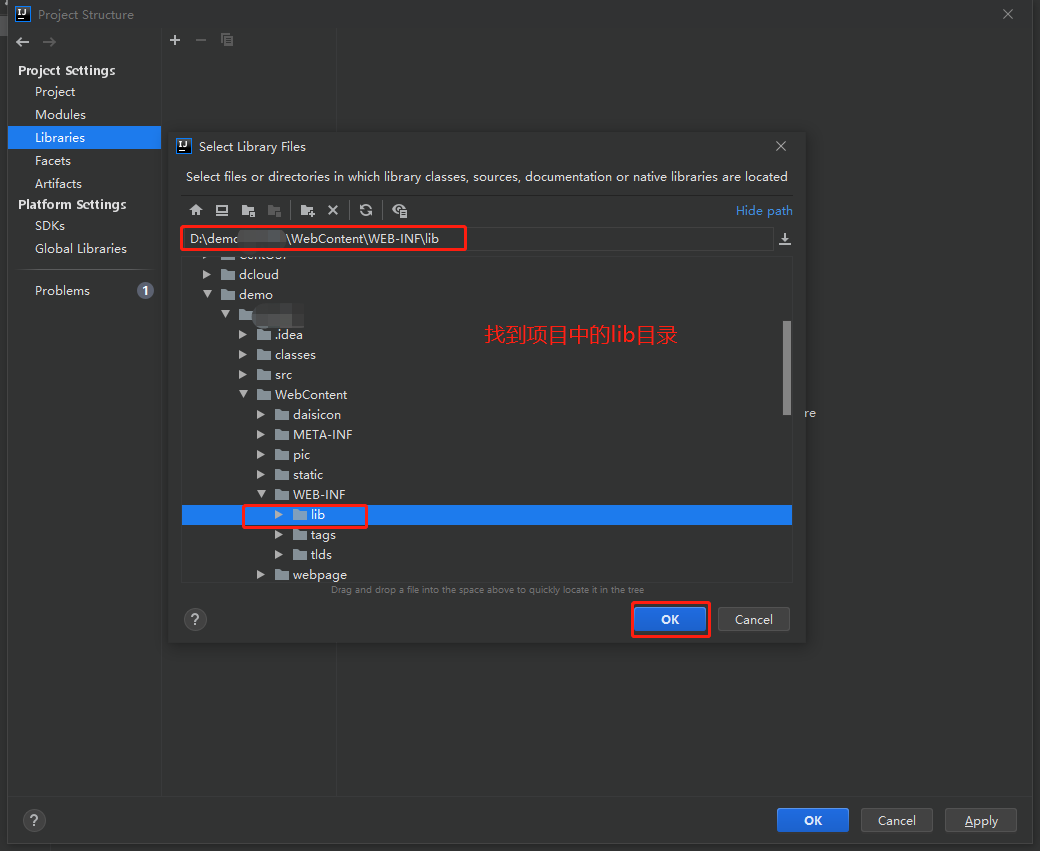Expand the lib folder arrow
The image size is (1040, 851).
(279, 515)
